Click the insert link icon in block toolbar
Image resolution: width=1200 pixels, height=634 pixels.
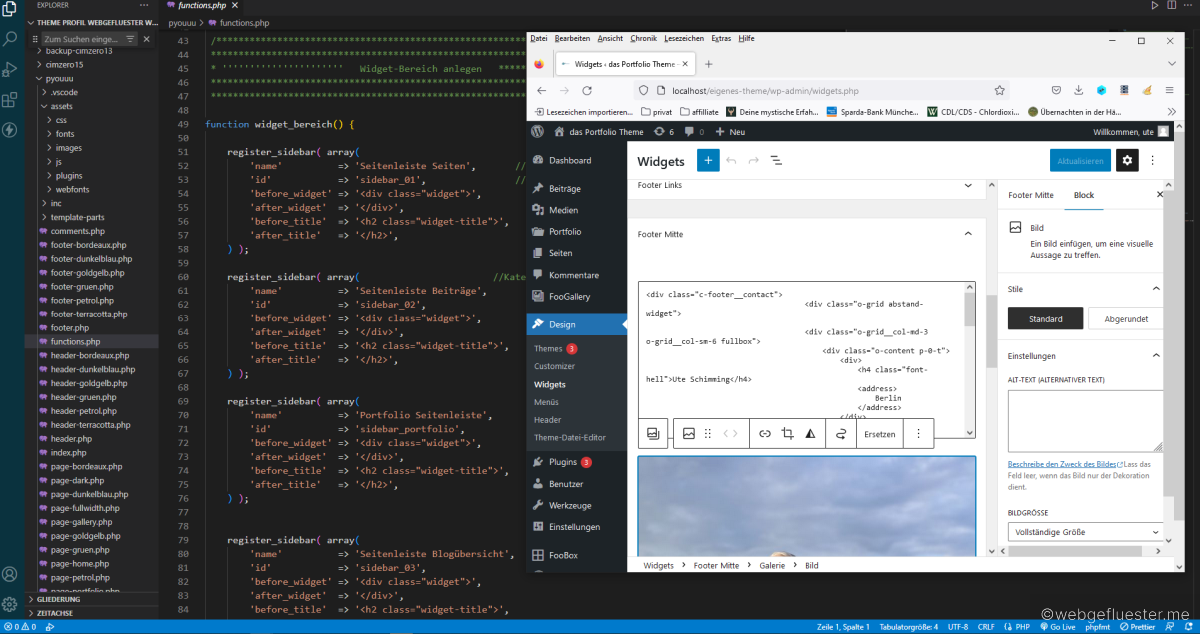[x=764, y=434]
